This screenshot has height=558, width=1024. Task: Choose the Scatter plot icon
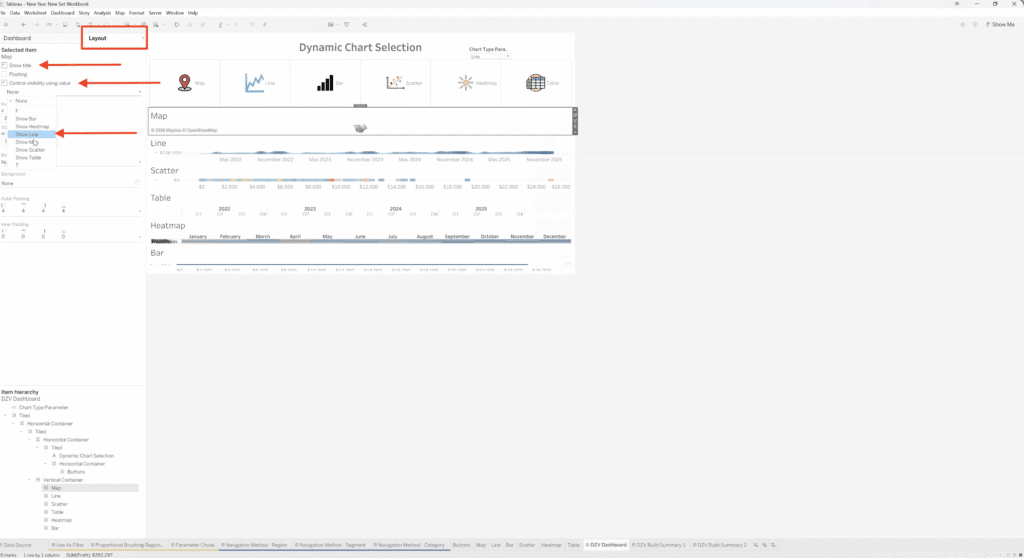click(395, 83)
